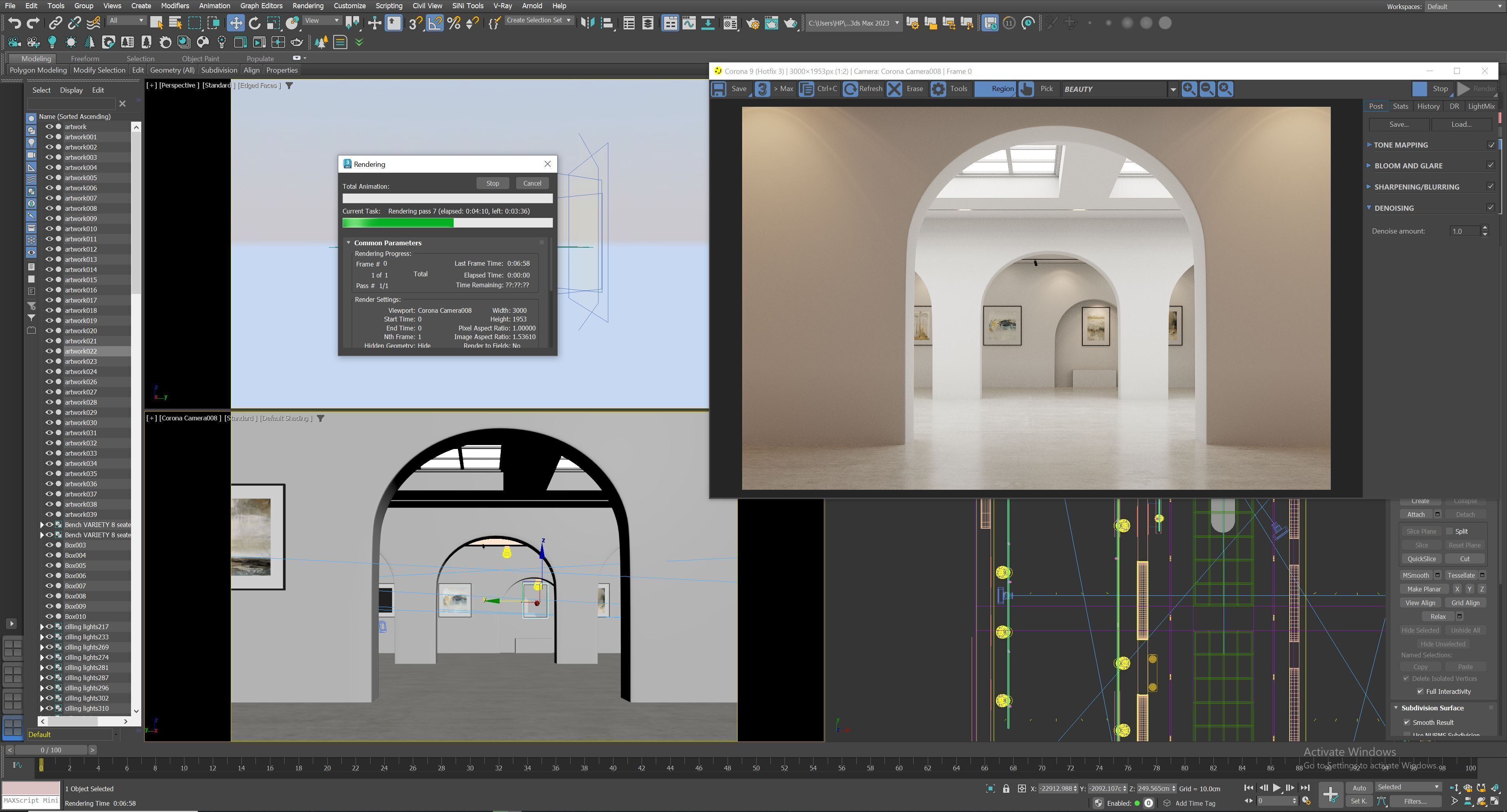Toggle the Bloom and Glare checkbox
Screen dimensions: 1507x812
tap(1491, 166)
